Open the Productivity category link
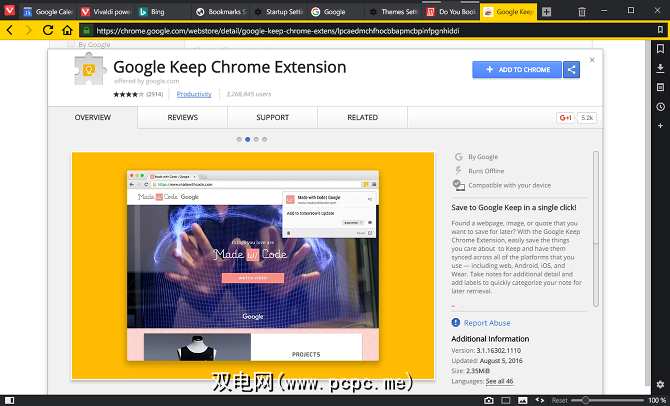Image resolution: width=670 pixels, height=406 pixels. click(x=194, y=94)
